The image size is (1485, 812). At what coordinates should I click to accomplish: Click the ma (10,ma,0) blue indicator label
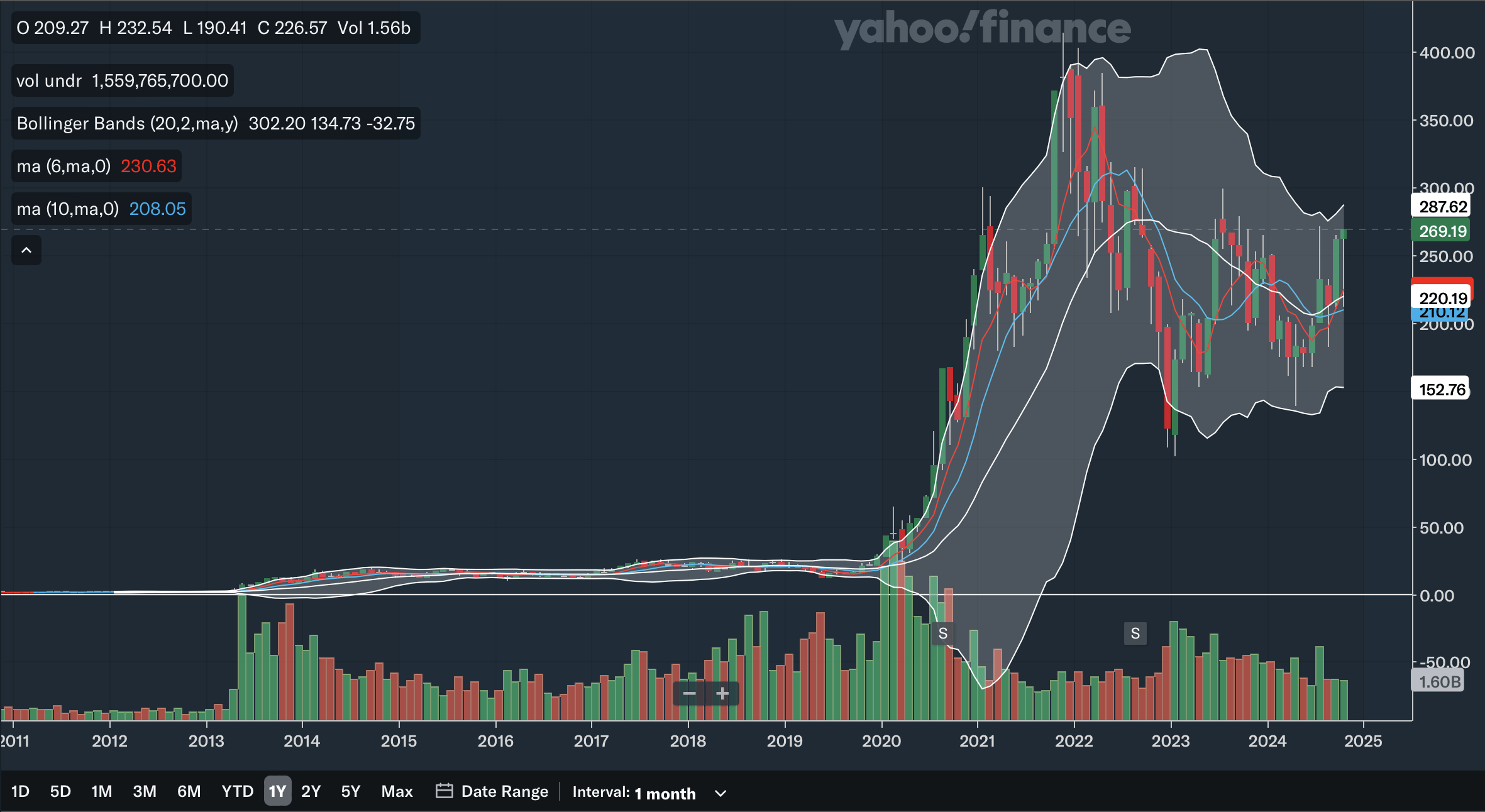[68, 209]
